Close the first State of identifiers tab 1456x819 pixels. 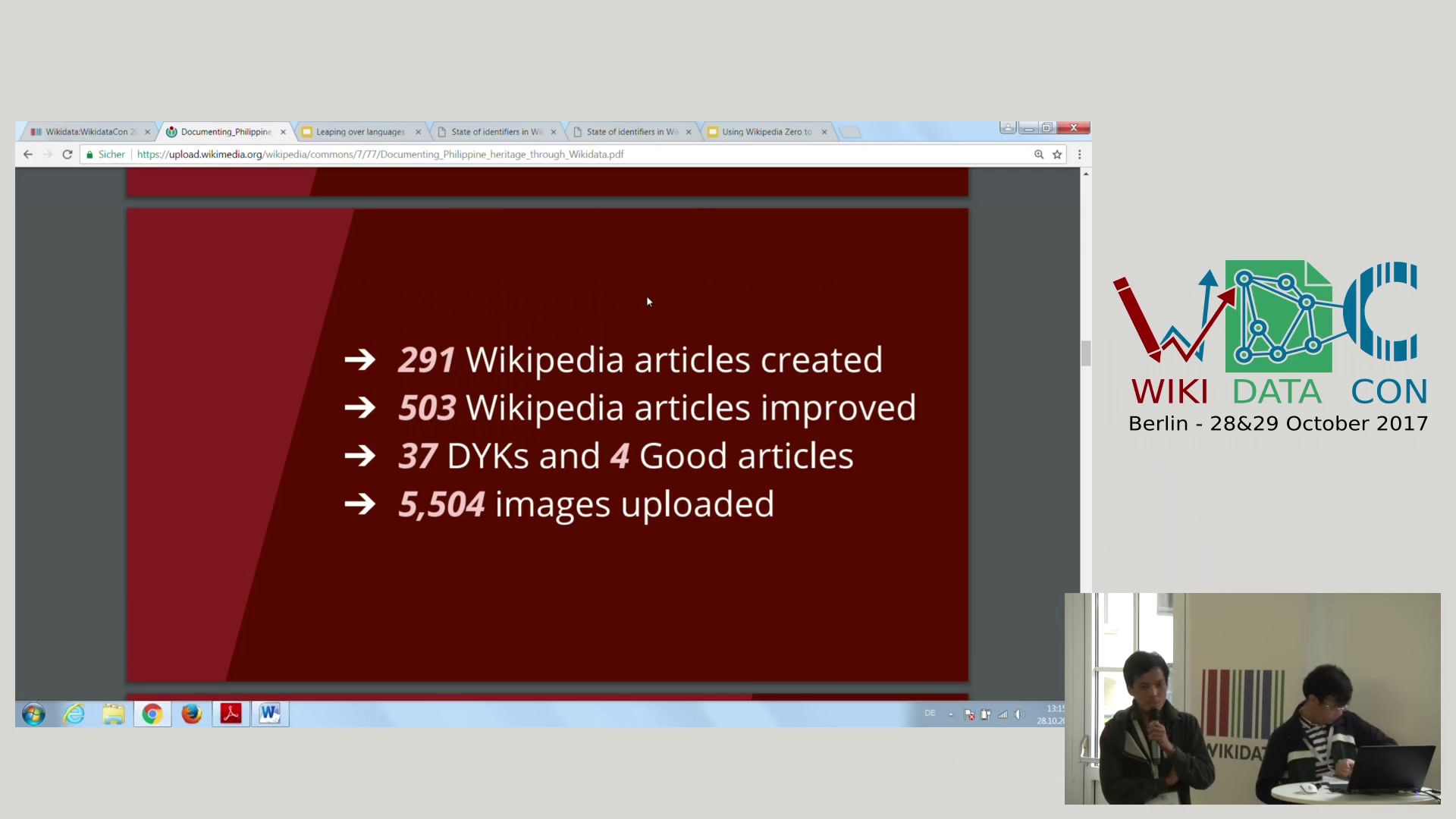coord(554,132)
